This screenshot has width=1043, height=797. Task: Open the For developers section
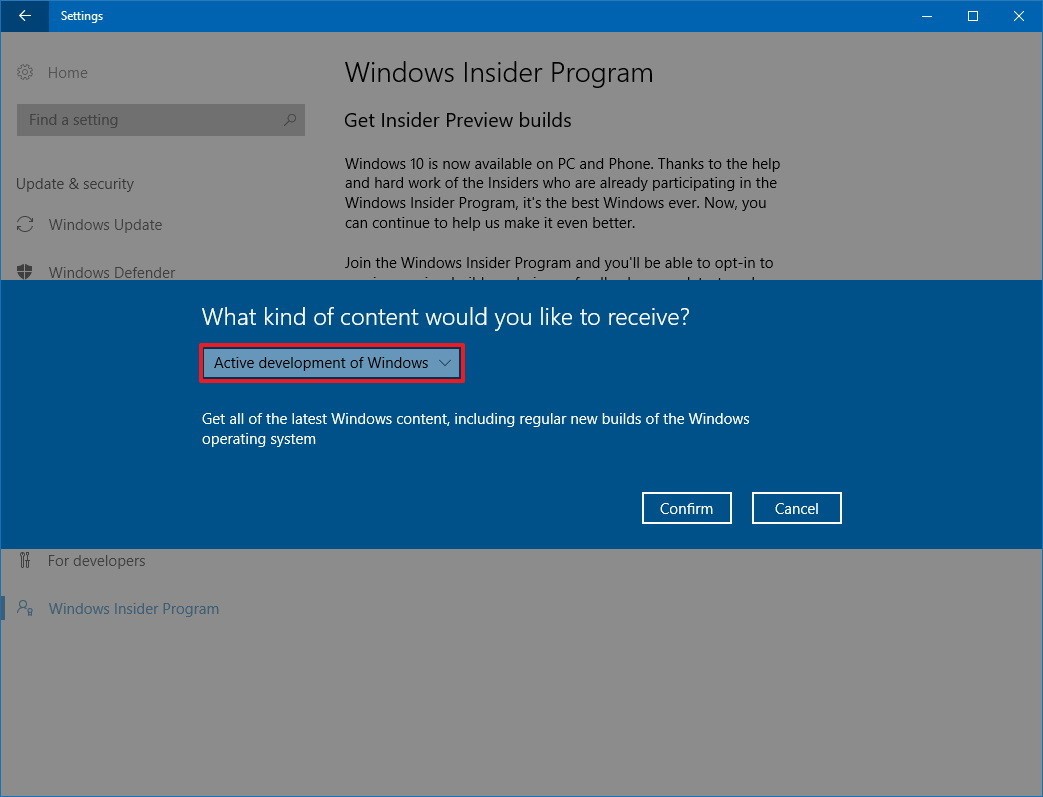point(97,561)
